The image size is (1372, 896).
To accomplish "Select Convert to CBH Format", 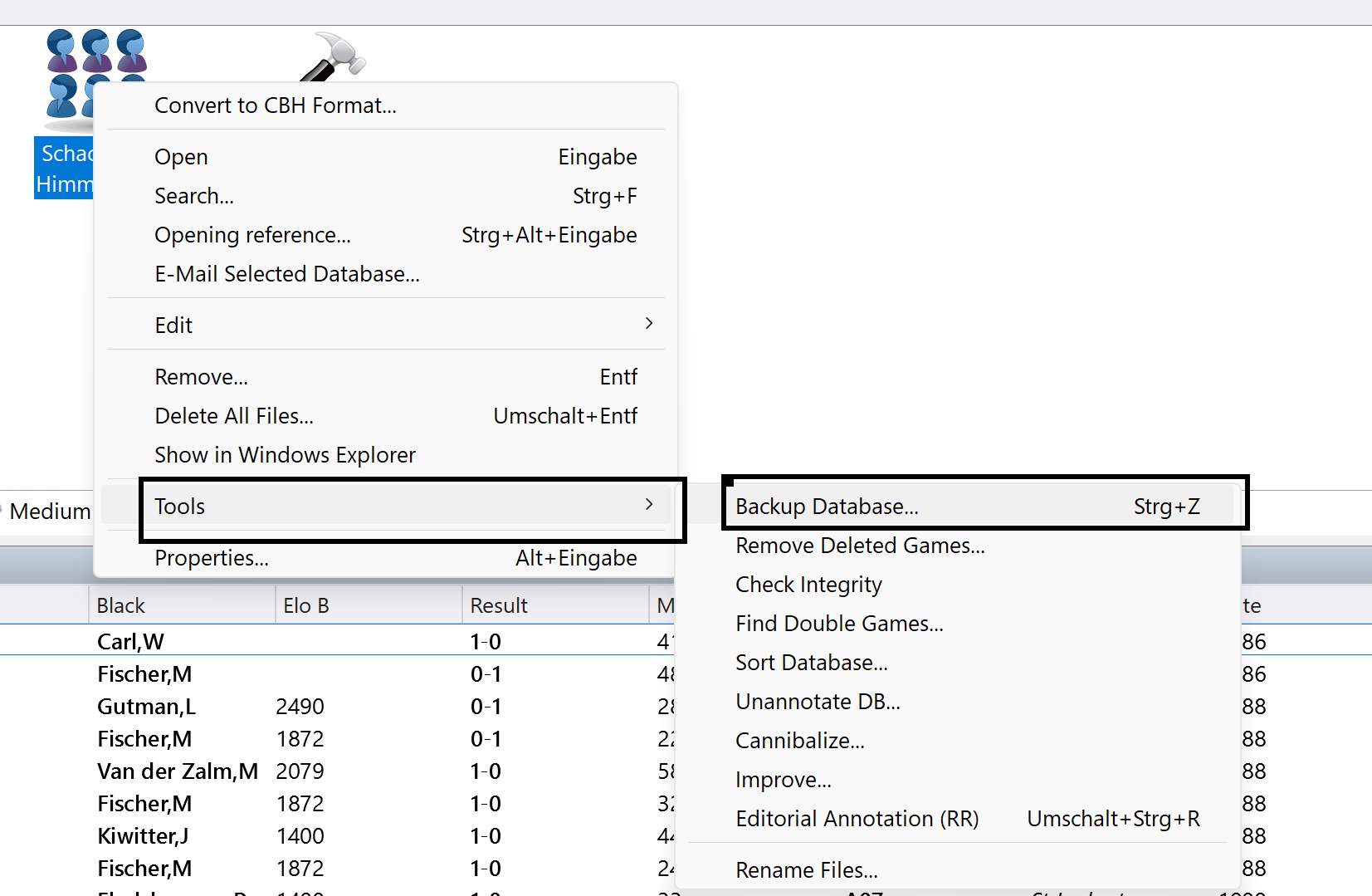I will [x=276, y=105].
